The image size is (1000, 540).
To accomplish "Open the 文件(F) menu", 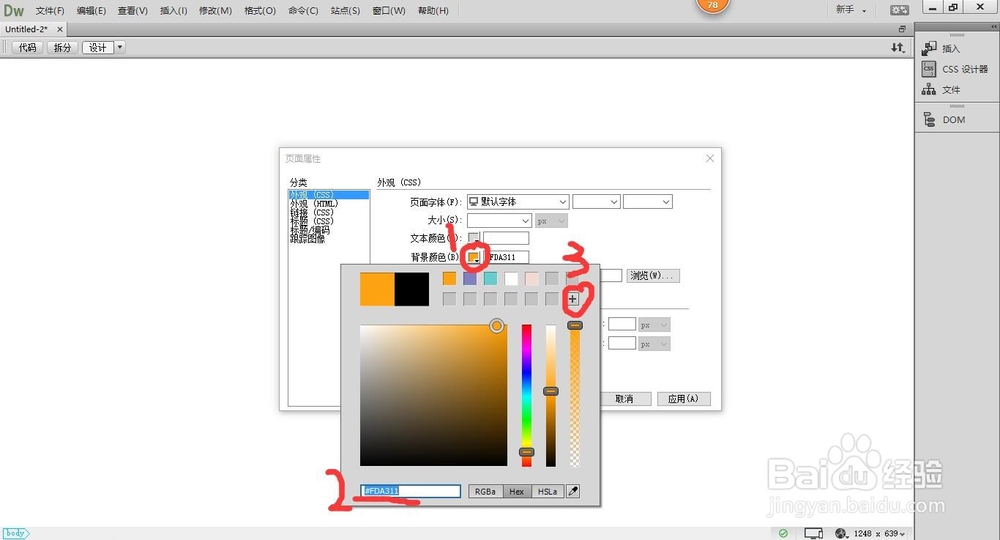I will point(50,10).
